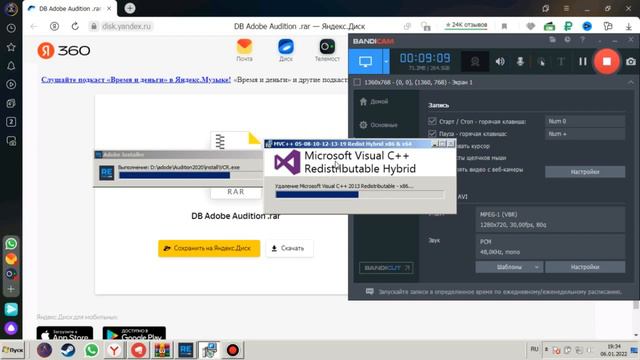640x360 pixels.
Task: Click the ruble extension icon in browser toolbar
Action: pyautogui.click(x=568, y=26)
